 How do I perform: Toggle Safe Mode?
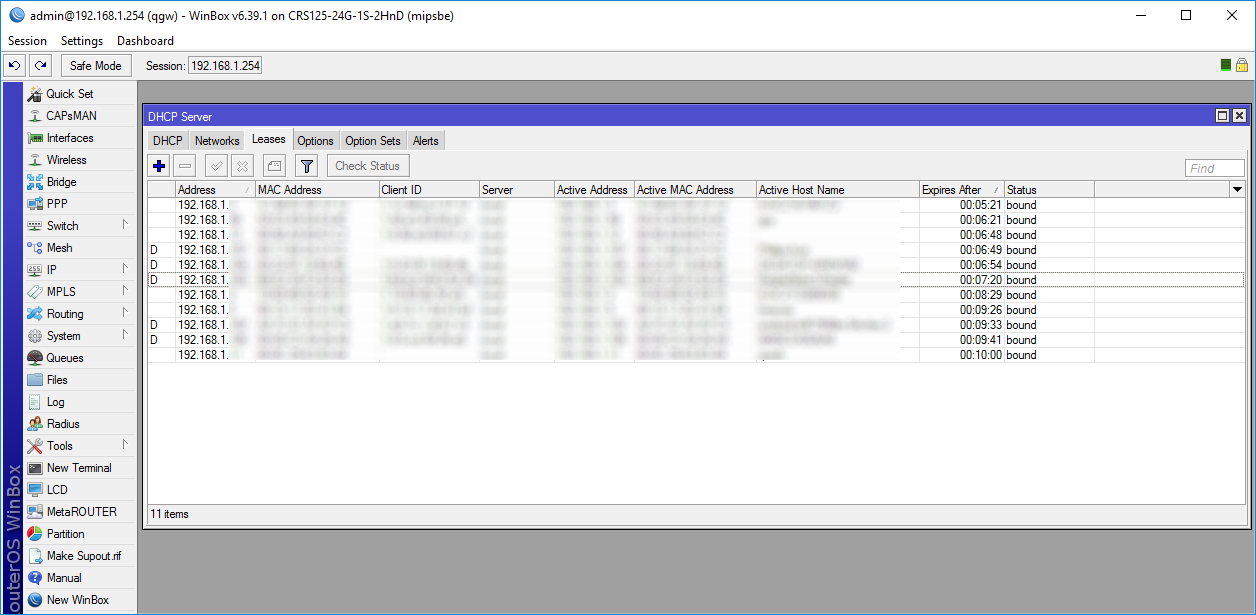[x=96, y=66]
